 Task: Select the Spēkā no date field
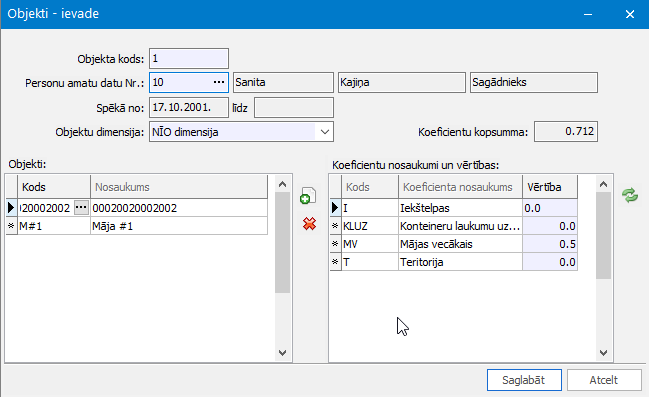189,108
